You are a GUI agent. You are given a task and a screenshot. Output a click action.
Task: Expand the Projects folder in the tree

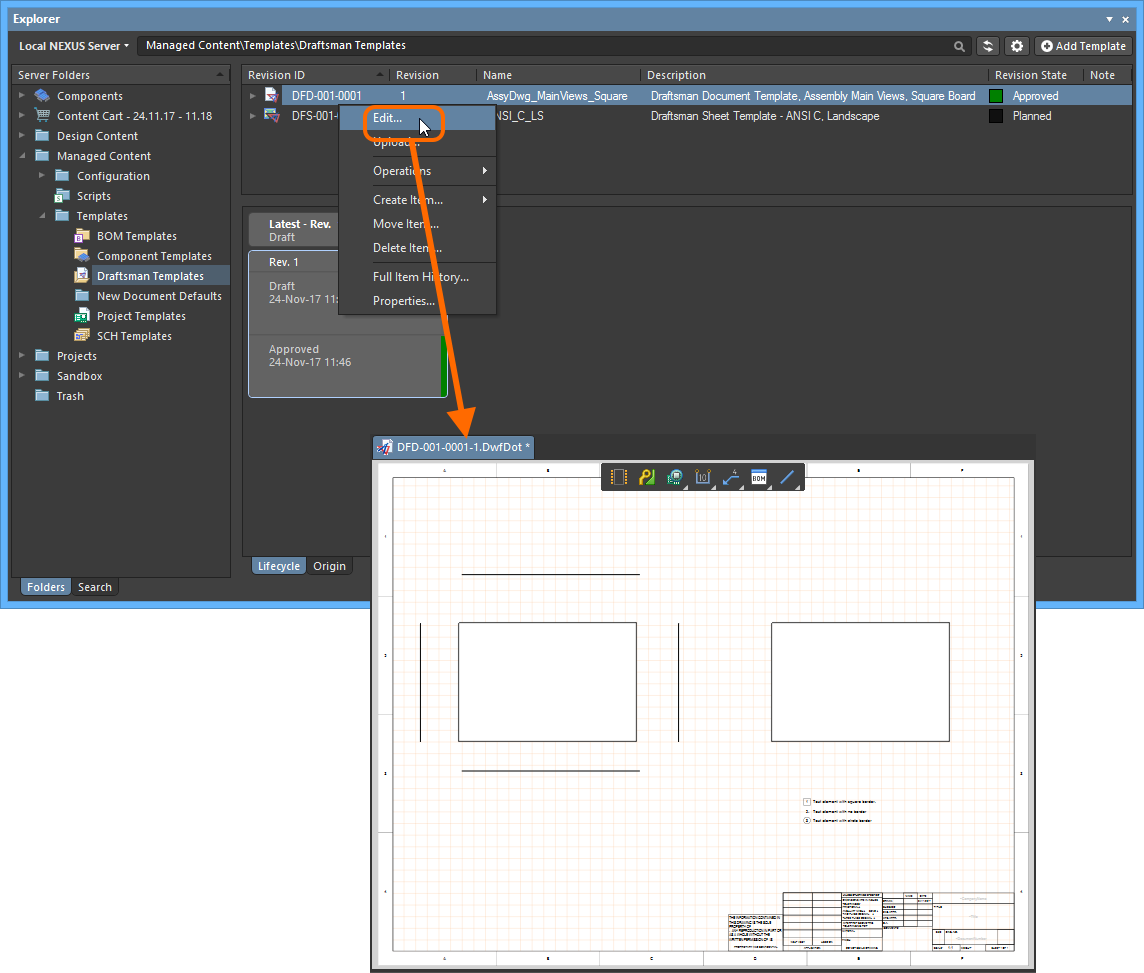point(22,356)
